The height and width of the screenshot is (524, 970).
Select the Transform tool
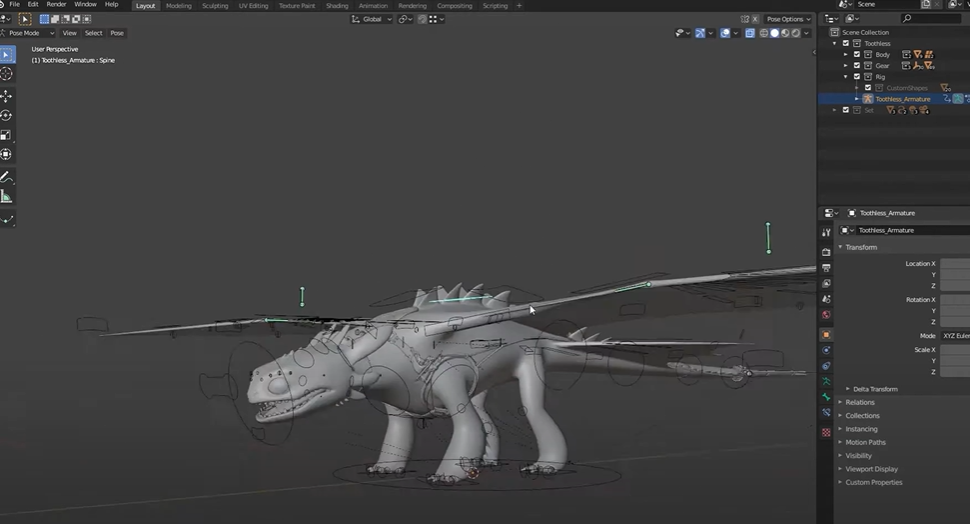point(7,154)
